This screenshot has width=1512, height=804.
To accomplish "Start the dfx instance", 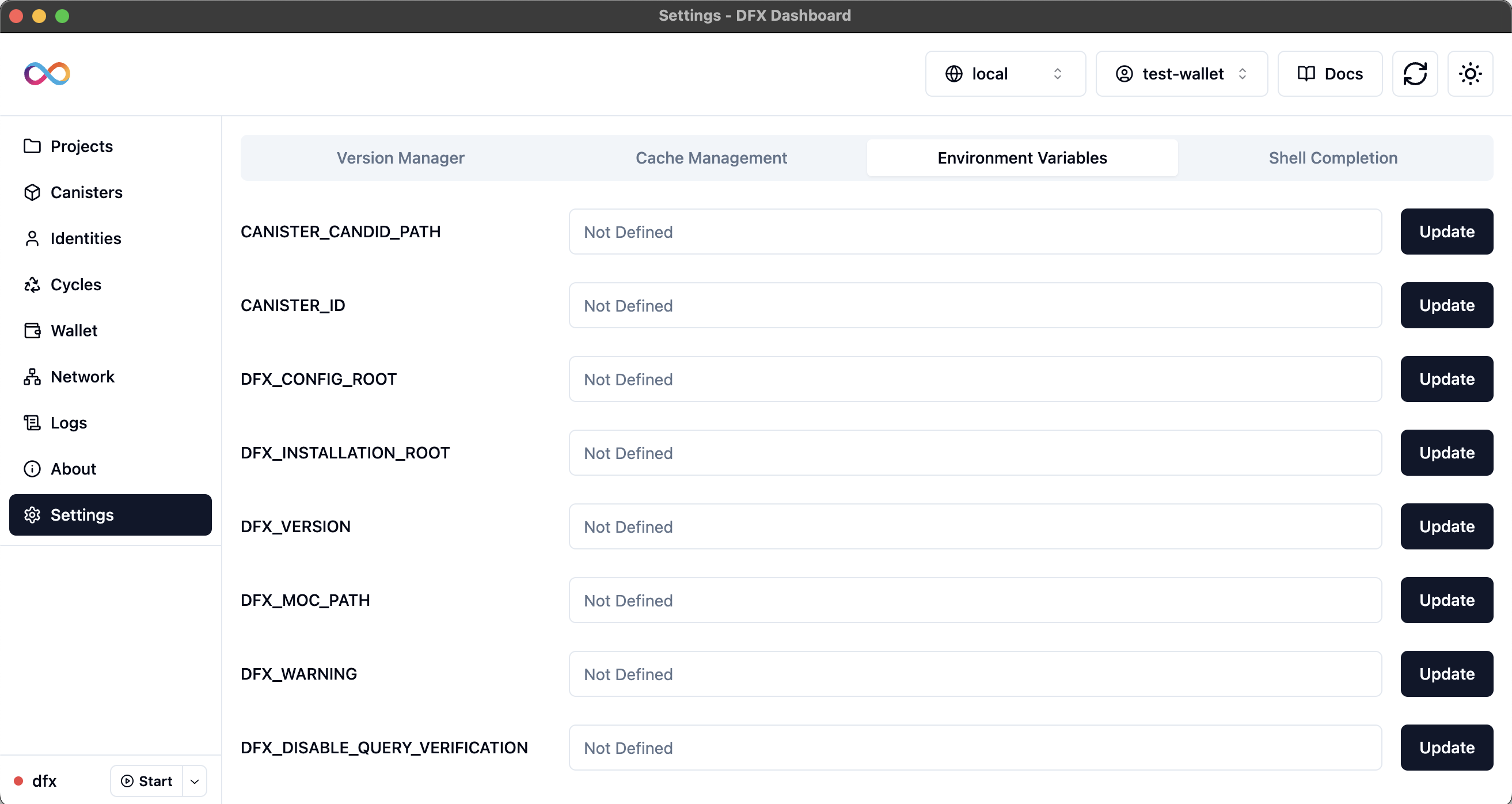I will [146, 781].
